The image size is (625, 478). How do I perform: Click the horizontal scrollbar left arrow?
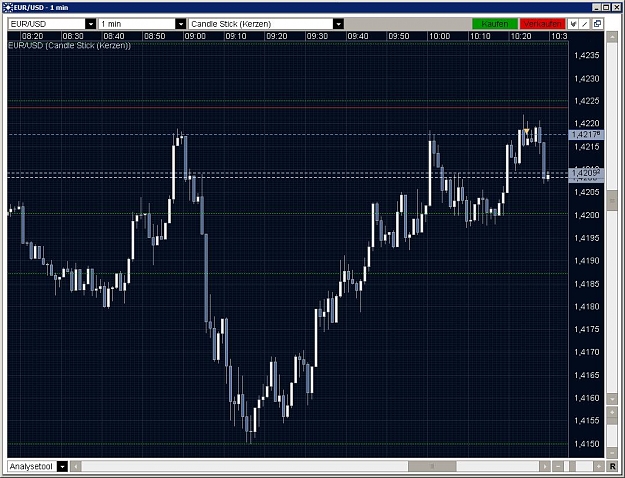[x=76, y=466]
